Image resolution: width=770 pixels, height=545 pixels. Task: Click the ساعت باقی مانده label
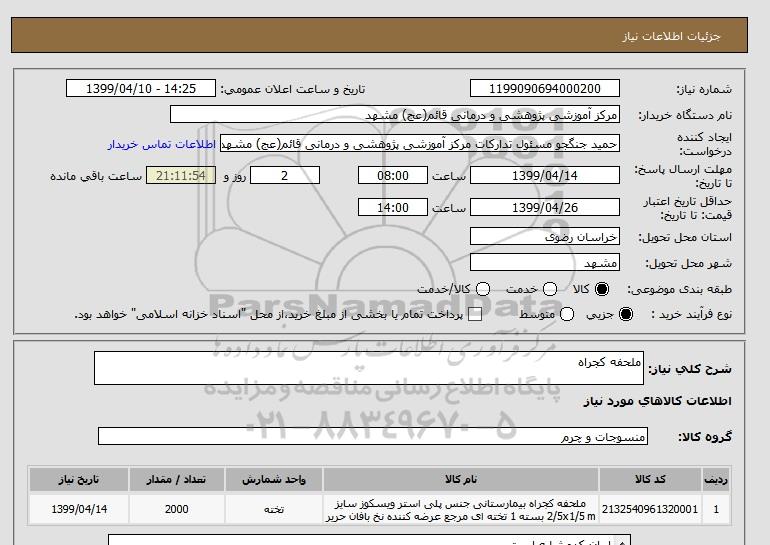(96, 176)
